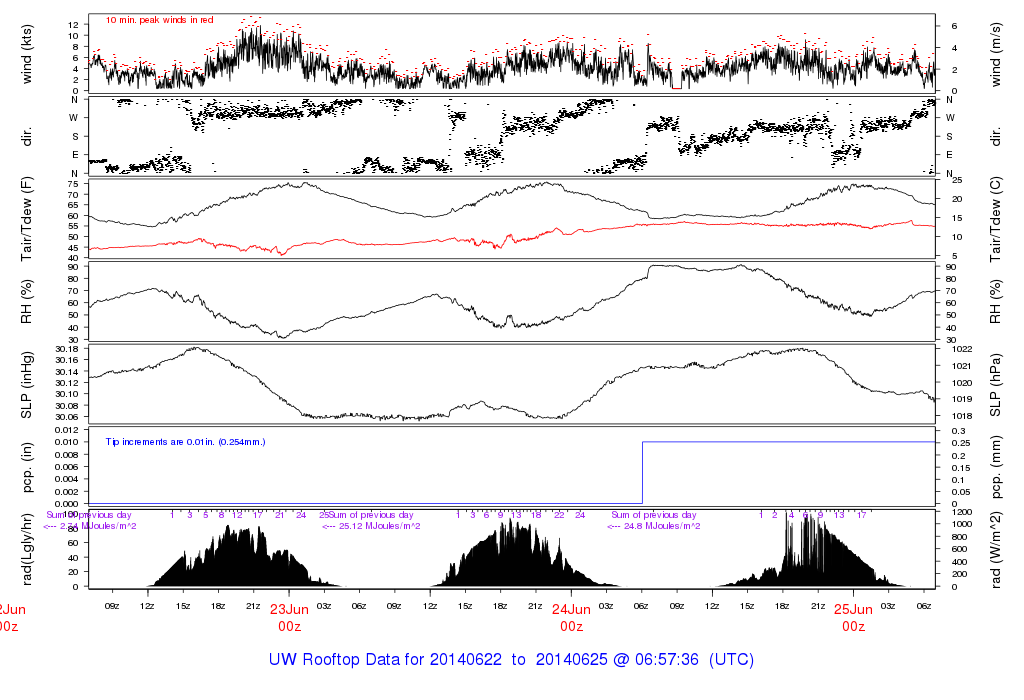
Task: Click the red '23Jun' date label
Action: pos(289,609)
